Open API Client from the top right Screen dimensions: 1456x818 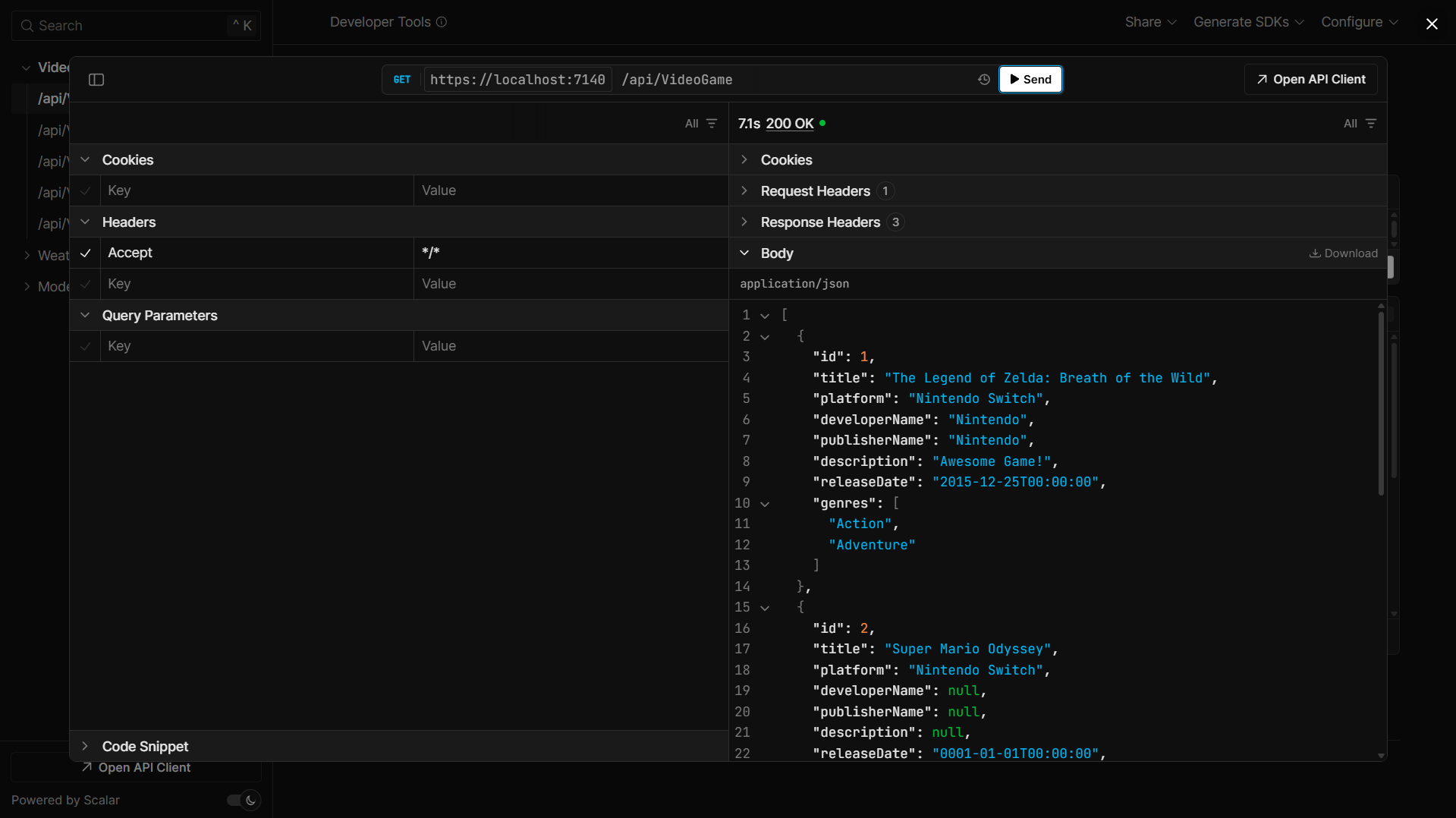click(x=1310, y=79)
